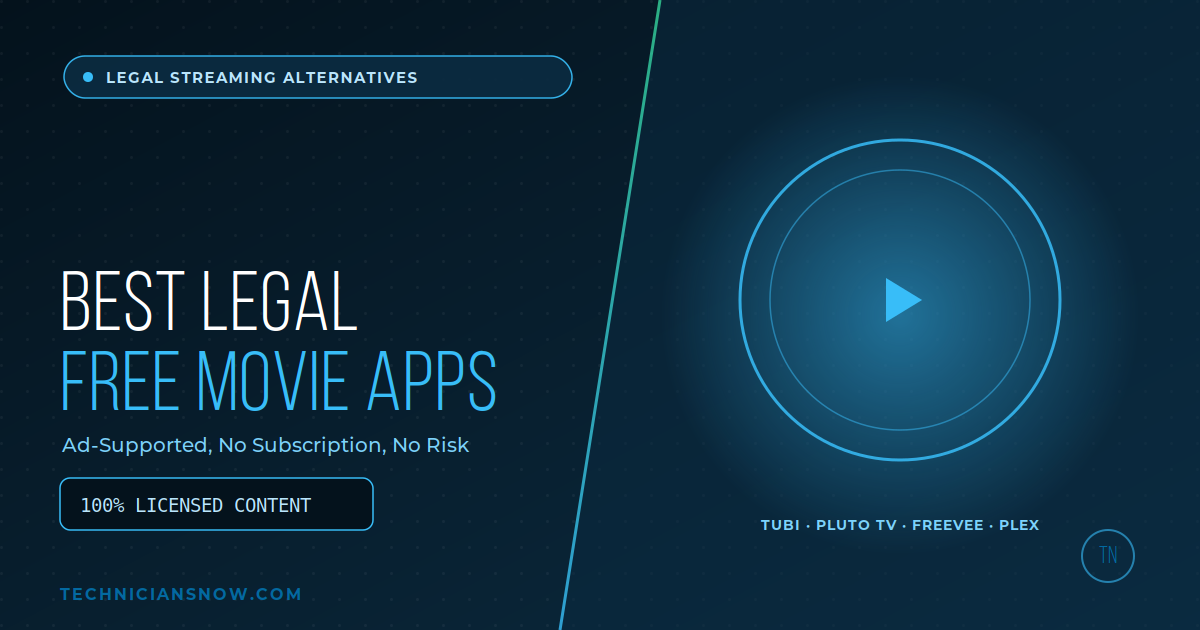Viewport: 1200px width, 630px height.
Task: Open the technisiansnow.com link
Action: click(181, 594)
